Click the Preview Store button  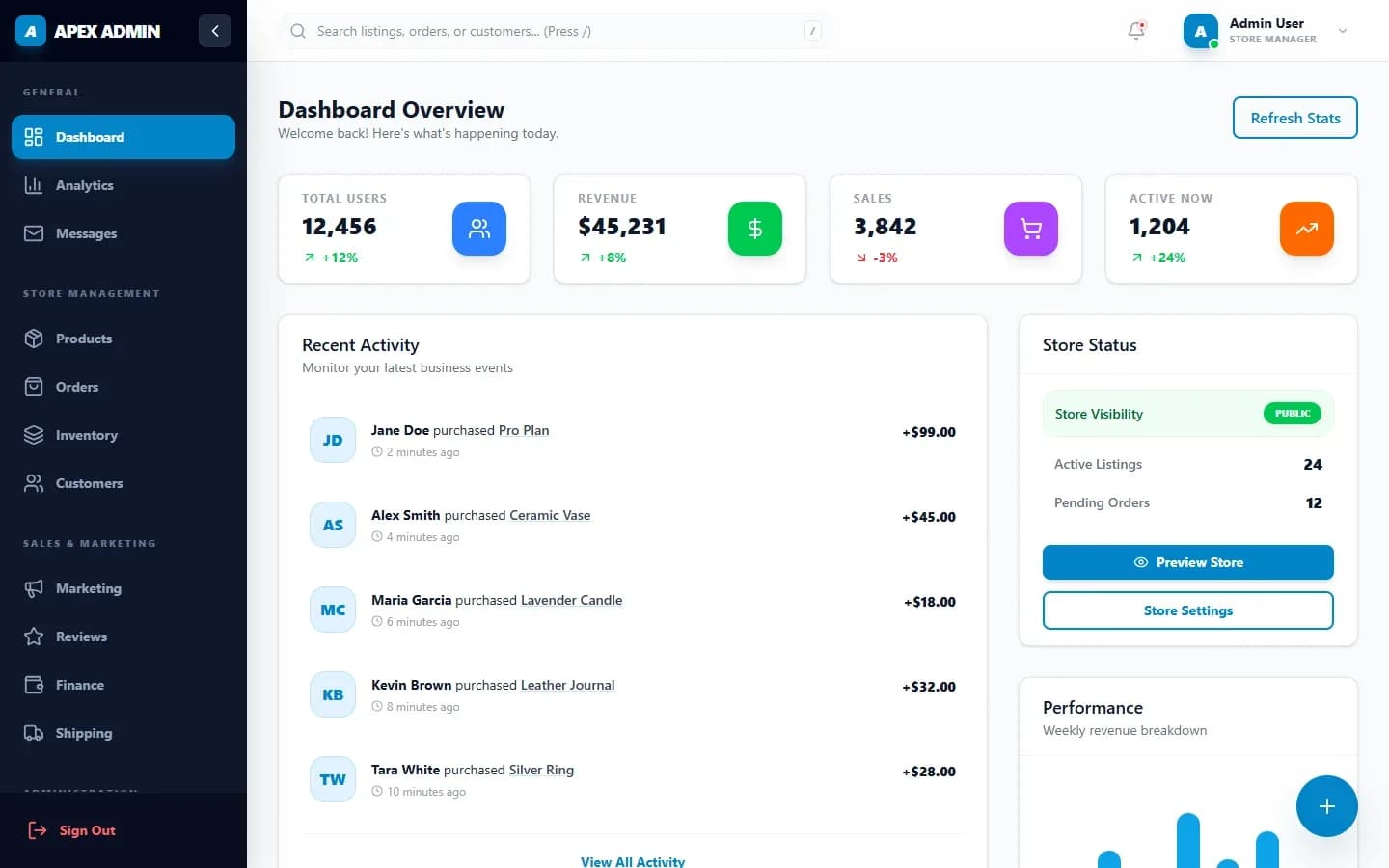point(1188,562)
